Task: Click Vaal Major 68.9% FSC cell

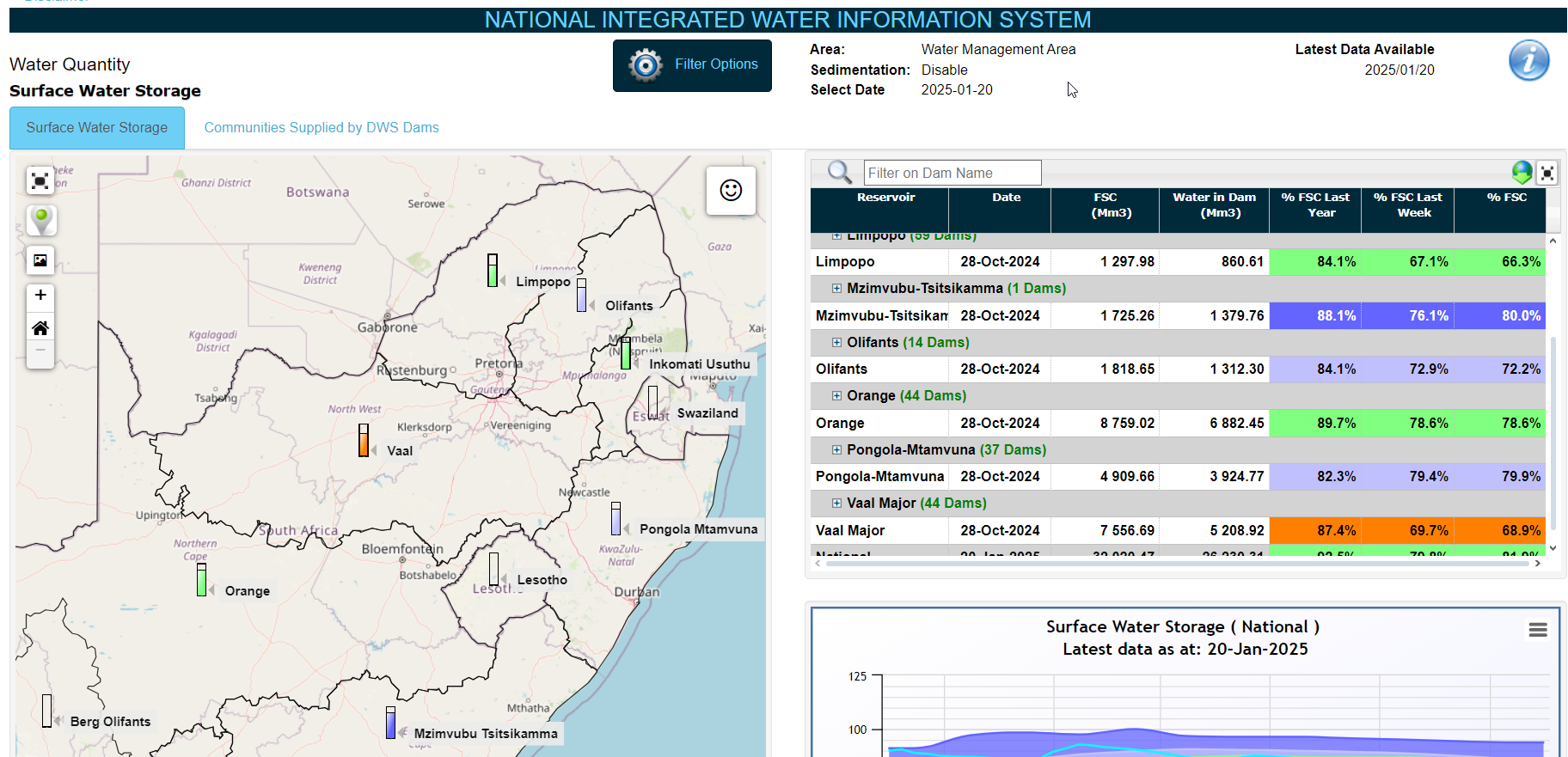Action: [x=1500, y=531]
